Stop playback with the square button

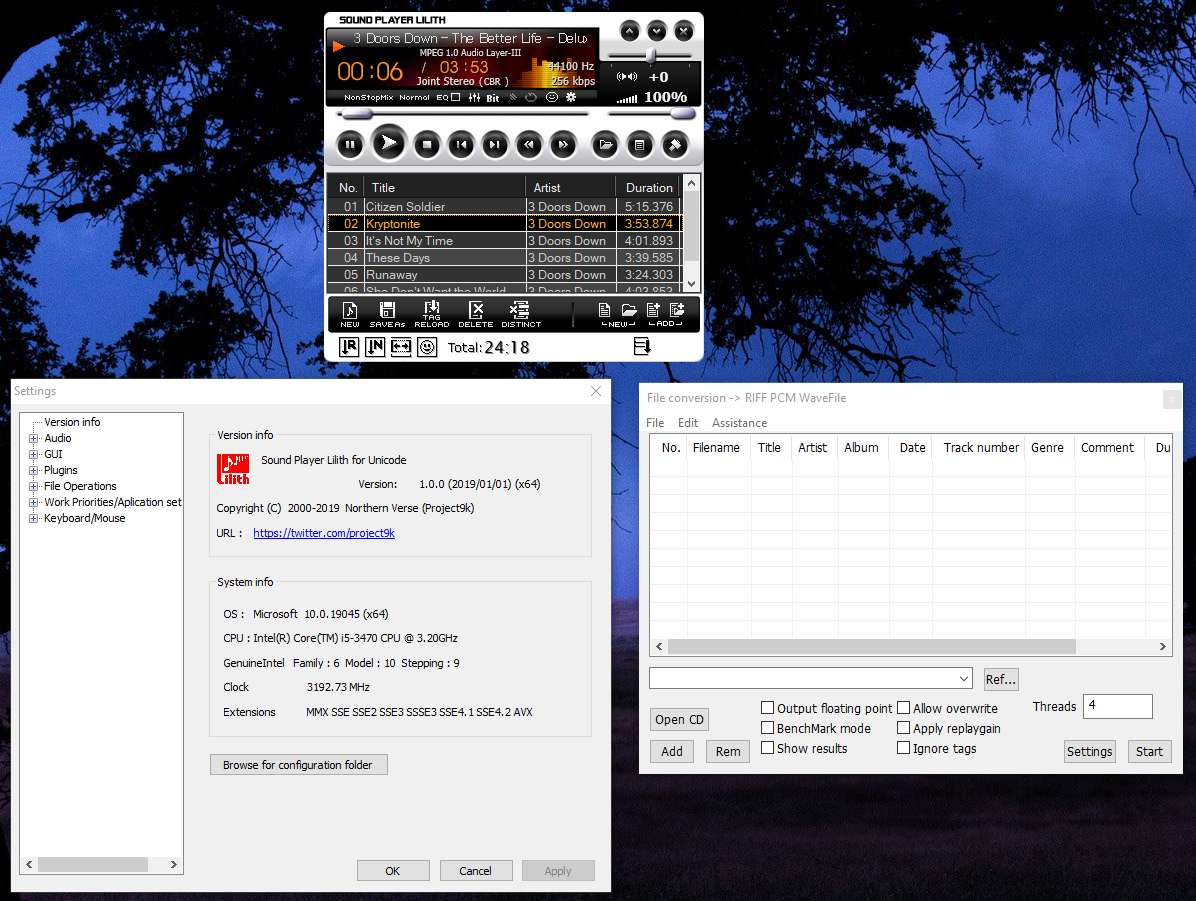427,145
